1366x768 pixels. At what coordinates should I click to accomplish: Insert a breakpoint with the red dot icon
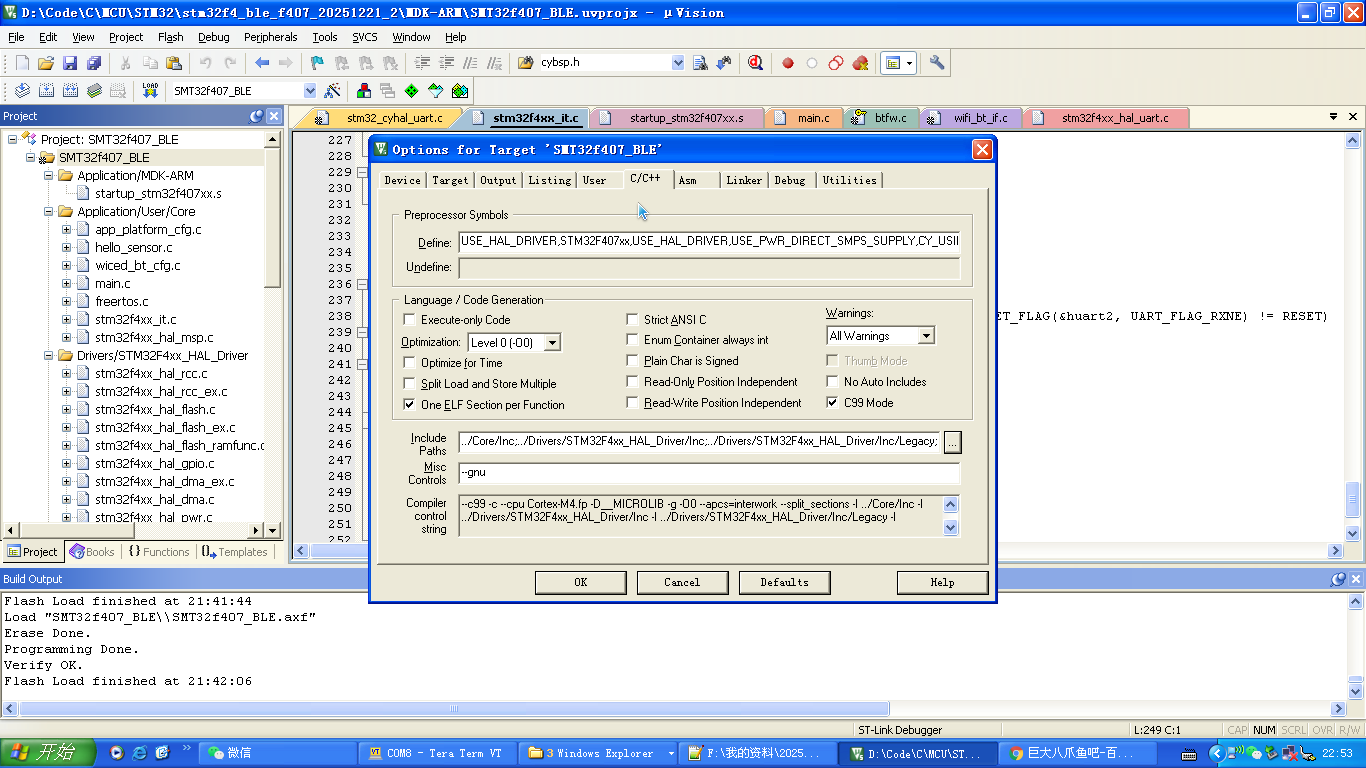[788, 63]
